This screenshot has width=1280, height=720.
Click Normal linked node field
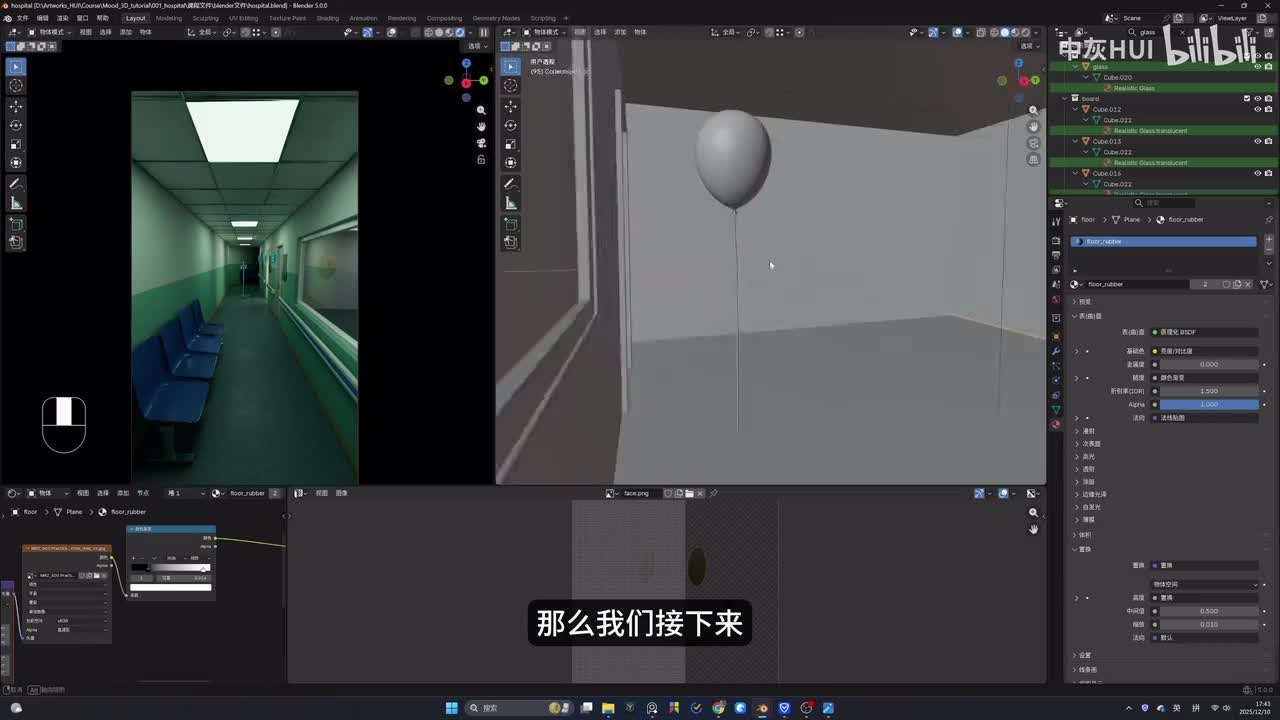tap(1205, 418)
